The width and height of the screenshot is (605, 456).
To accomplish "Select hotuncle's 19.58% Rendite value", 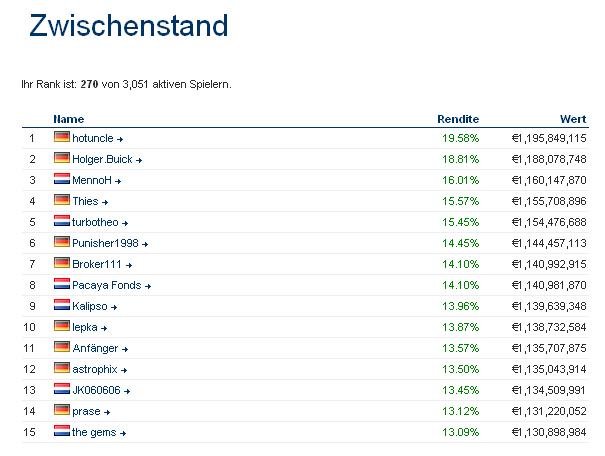I will coord(460,138).
